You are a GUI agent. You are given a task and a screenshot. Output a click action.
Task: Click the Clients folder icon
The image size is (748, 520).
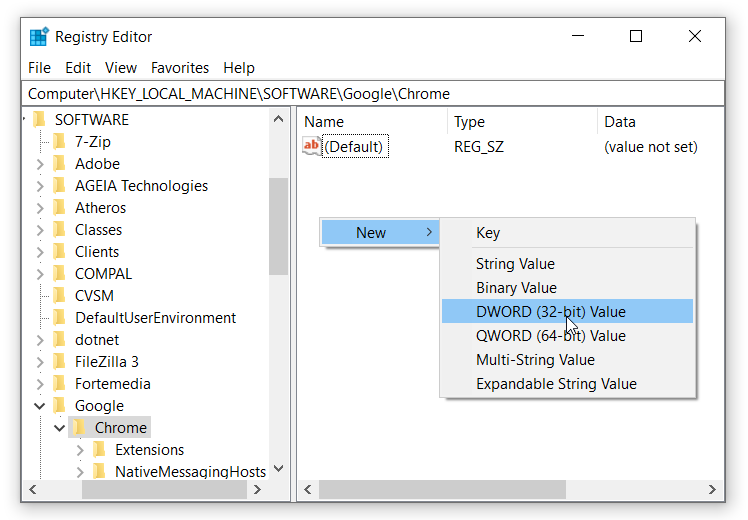pyautogui.click(x=60, y=251)
